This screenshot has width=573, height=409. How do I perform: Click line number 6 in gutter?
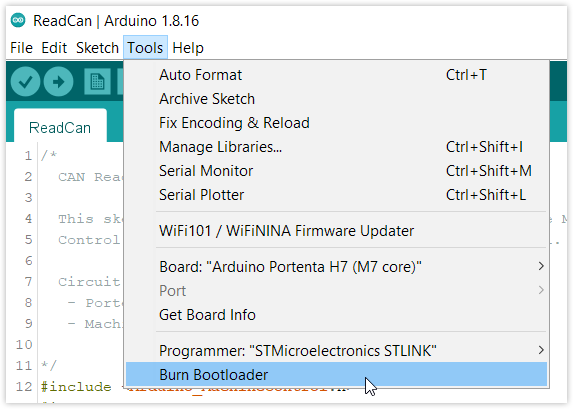tap(29, 261)
